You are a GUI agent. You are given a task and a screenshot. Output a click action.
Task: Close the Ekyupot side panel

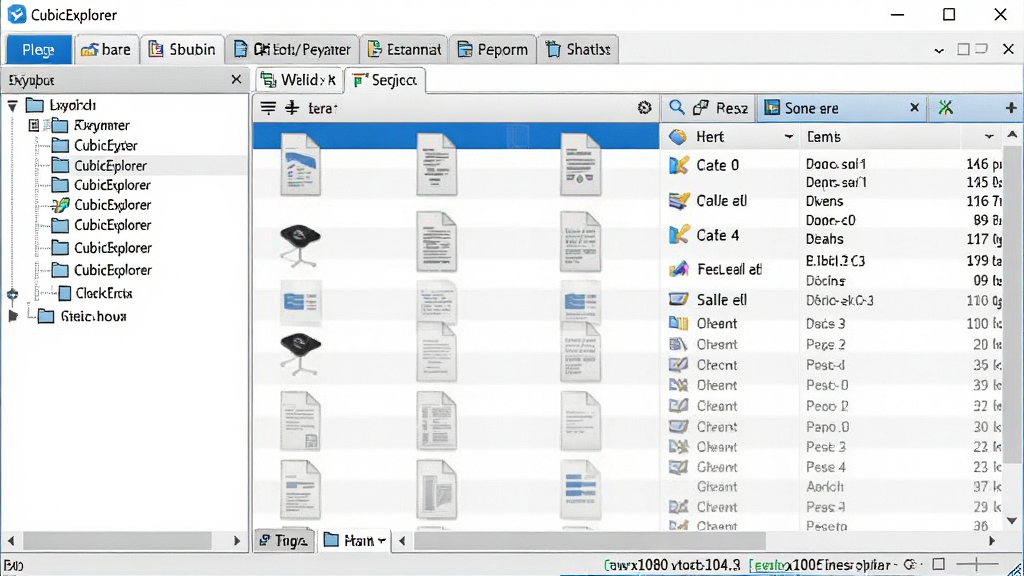[236, 80]
